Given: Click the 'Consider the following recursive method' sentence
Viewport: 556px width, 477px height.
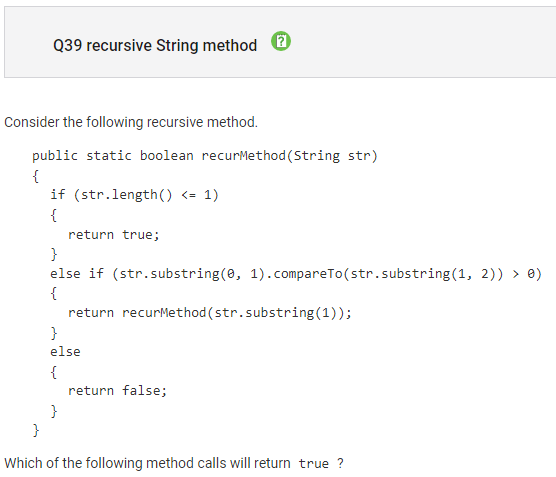Looking at the screenshot, I should pyautogui.click(x=131, y=122).
